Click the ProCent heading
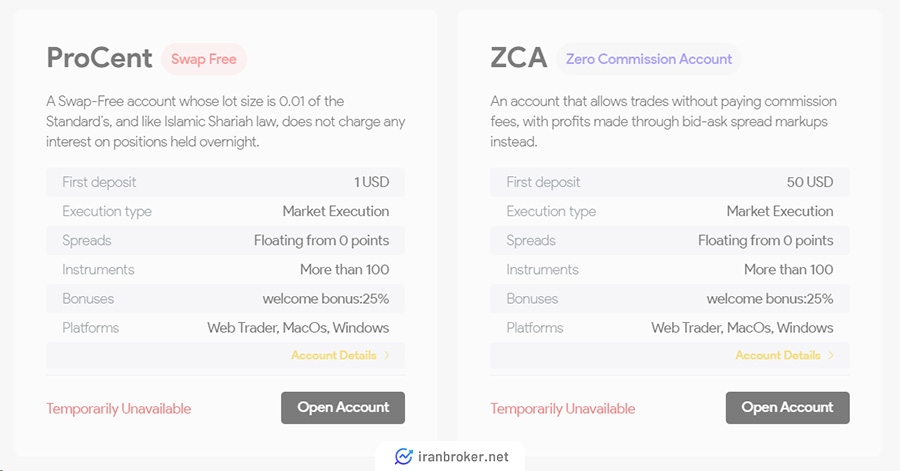900x471 pixels. [x=99, y=58]
